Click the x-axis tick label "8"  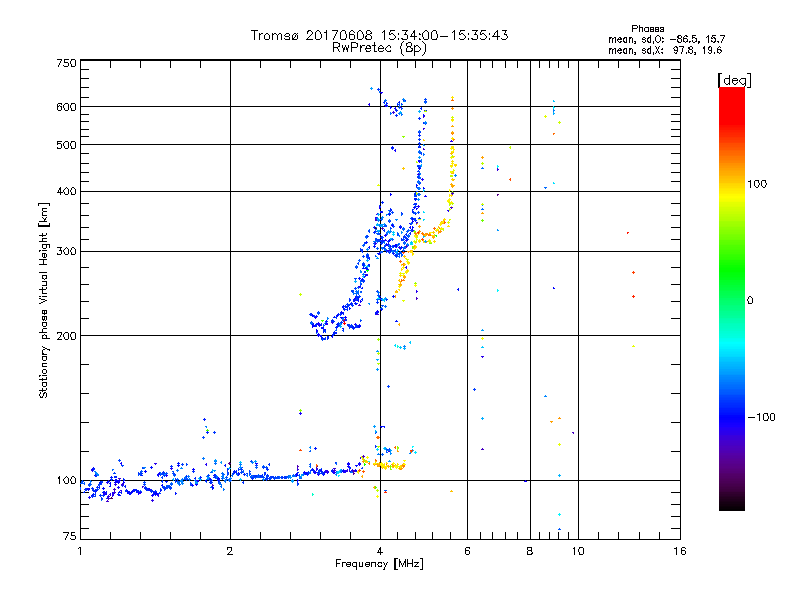tap(530, 551)
